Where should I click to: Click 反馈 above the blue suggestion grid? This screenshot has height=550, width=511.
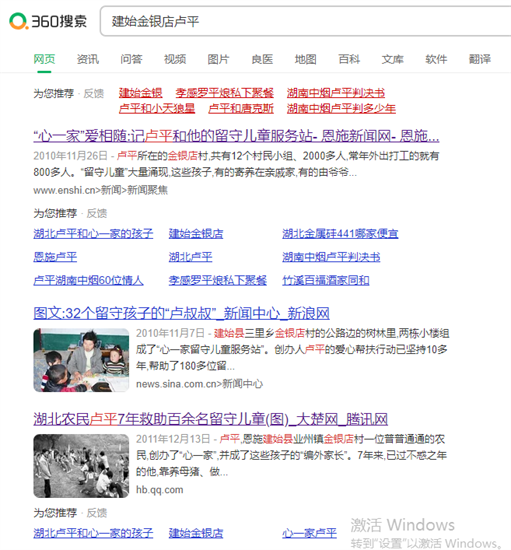(97, 213)
